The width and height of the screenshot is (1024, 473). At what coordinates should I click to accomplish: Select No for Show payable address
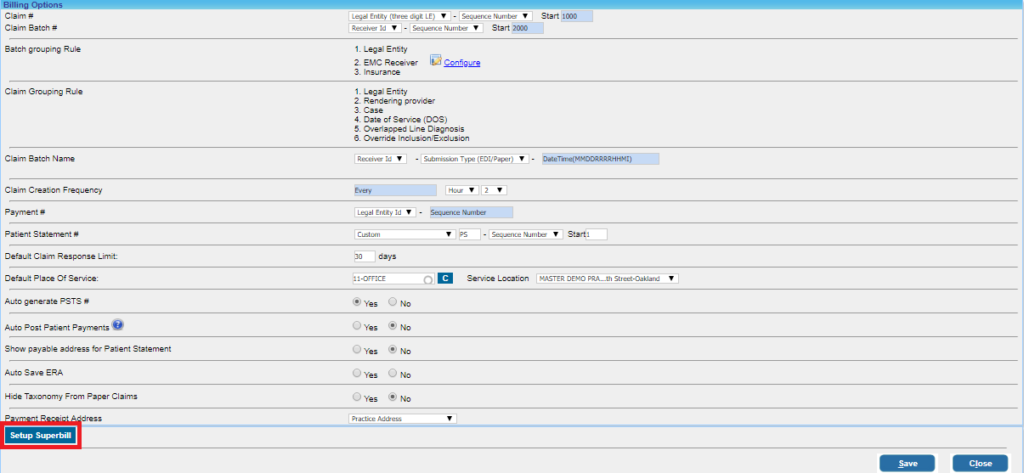click(x=392, y=350)
